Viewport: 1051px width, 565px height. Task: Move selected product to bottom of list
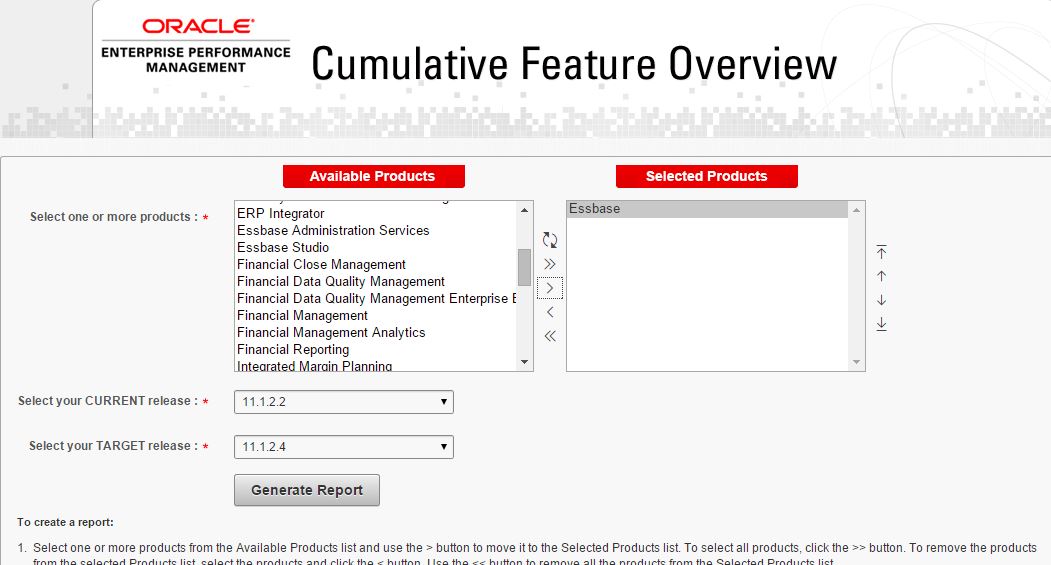(881, 324)
